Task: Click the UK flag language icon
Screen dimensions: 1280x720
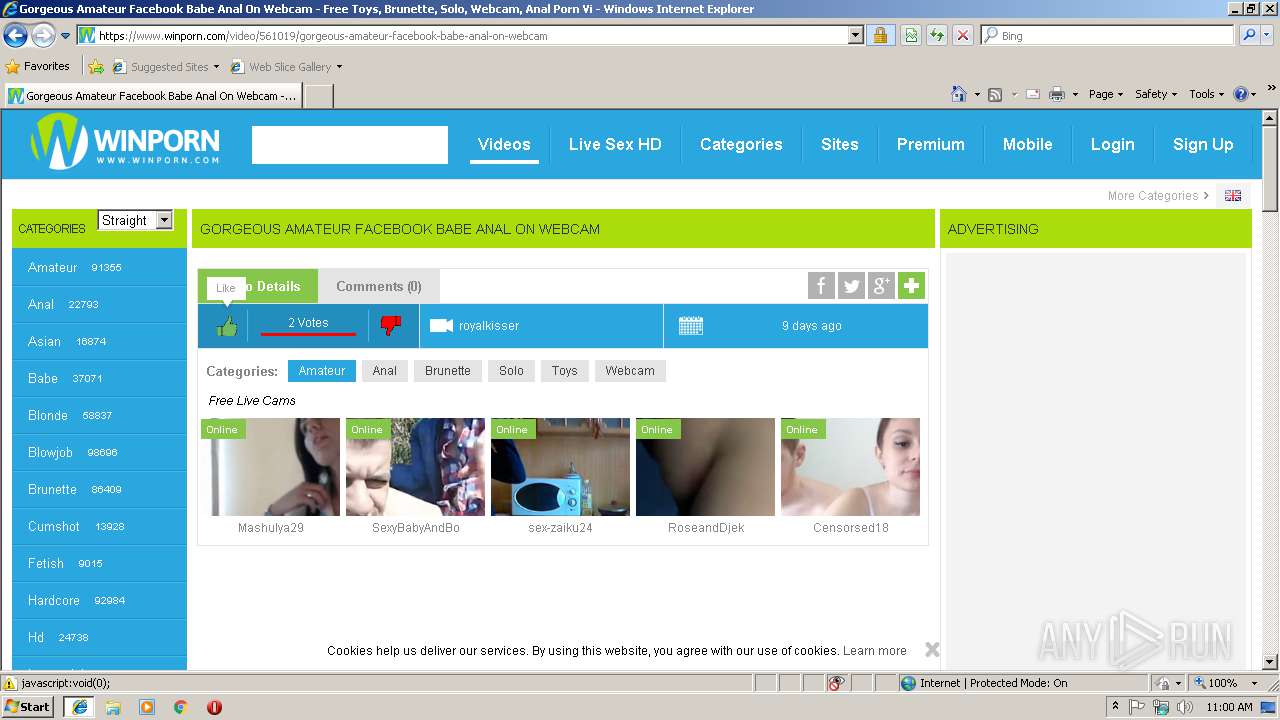Action: (1233, 196)
